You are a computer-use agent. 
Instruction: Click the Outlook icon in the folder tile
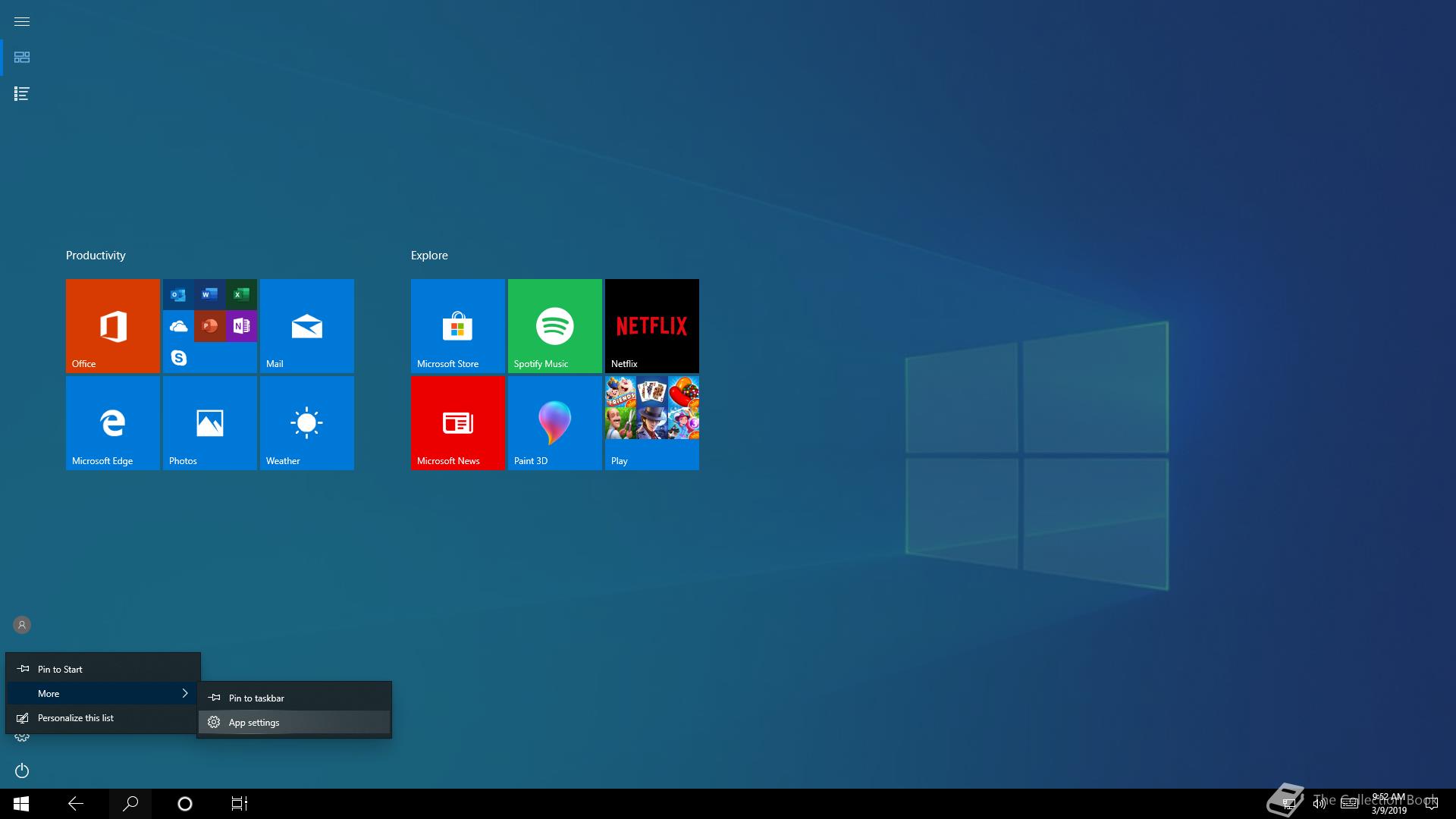click(x=178, y=294)
